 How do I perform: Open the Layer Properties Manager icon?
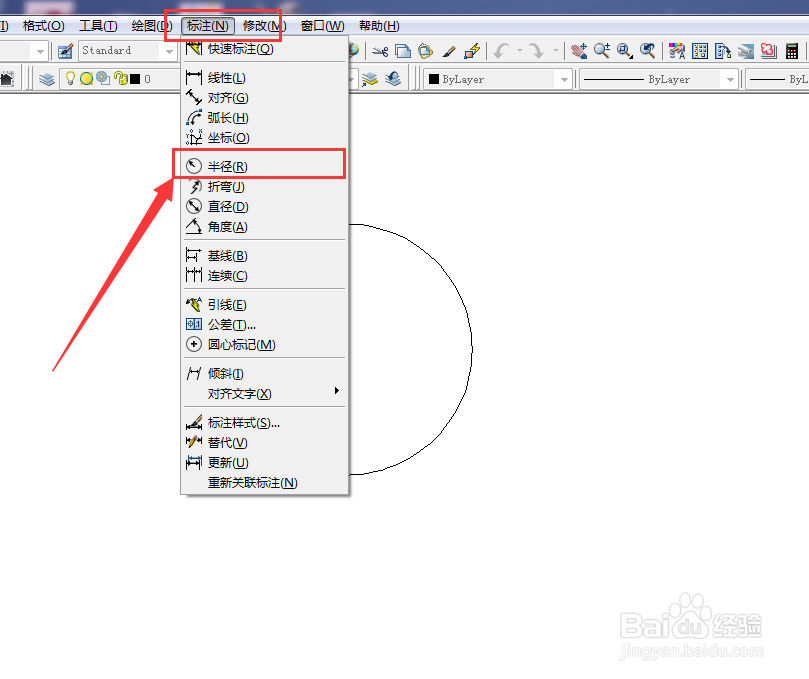pos(46,79)
